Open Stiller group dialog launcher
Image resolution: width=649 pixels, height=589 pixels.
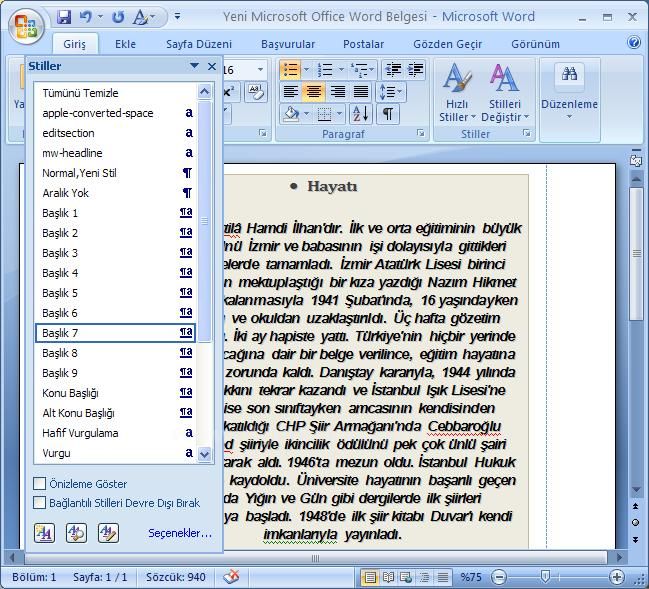526,133
